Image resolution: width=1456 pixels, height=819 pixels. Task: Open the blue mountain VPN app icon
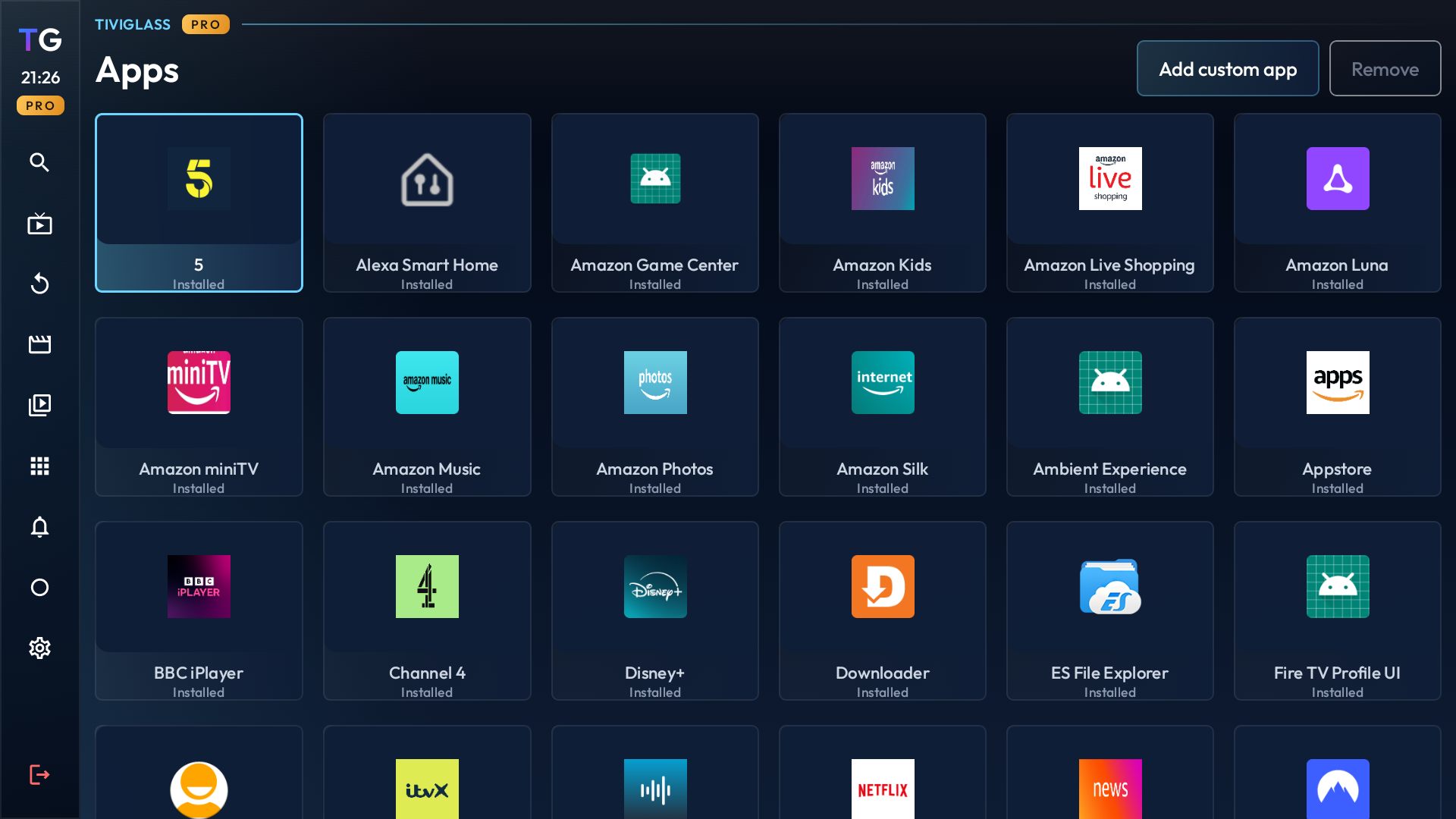[1338, 789]
